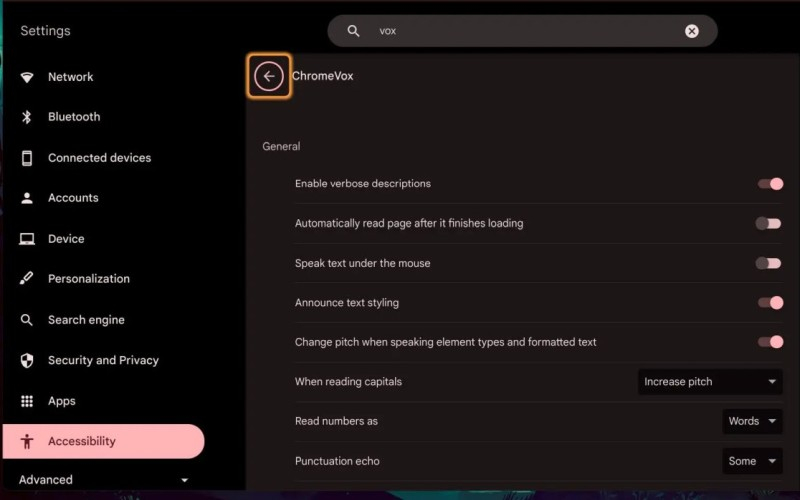
Task: Go to the Accounts settings section
Action: pyautogui.click(x=73, y=198)
